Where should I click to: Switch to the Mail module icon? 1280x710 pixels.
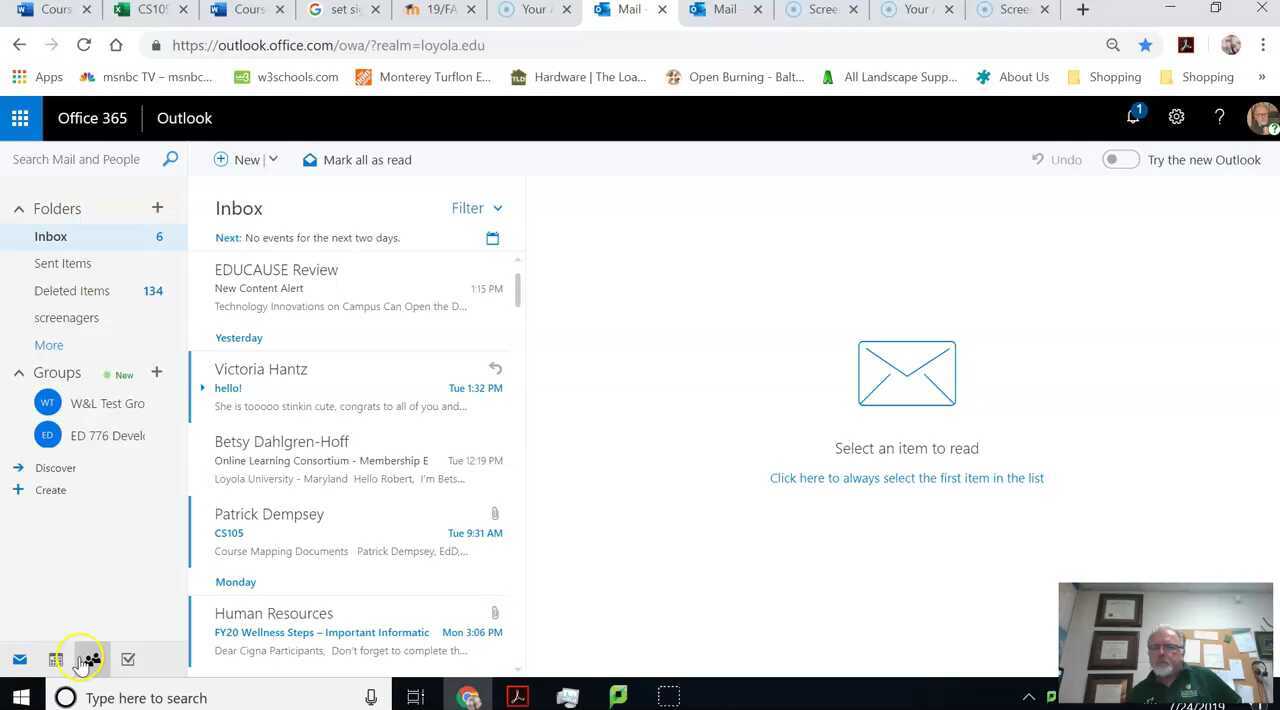(x=19, y=659)
